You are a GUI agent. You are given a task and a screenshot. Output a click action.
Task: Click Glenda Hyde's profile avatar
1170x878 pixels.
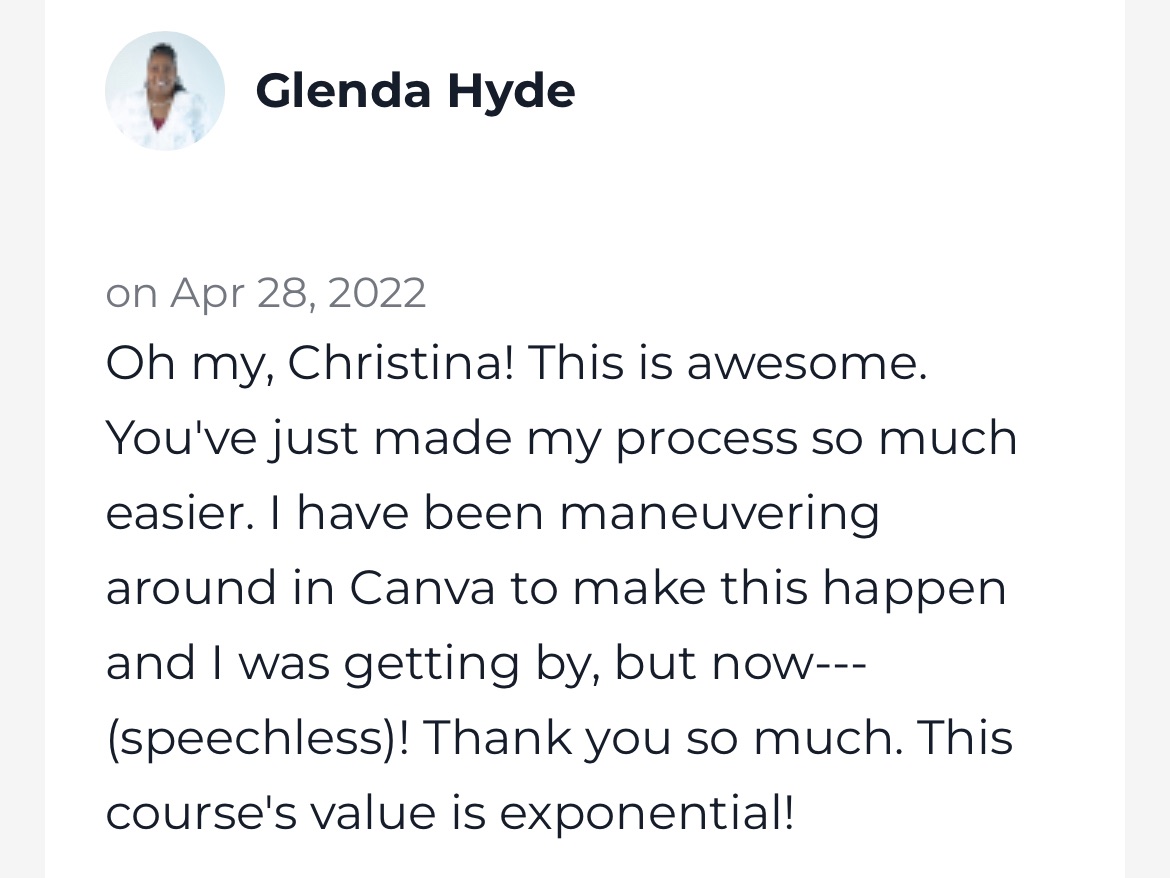[x=164, y=91]
